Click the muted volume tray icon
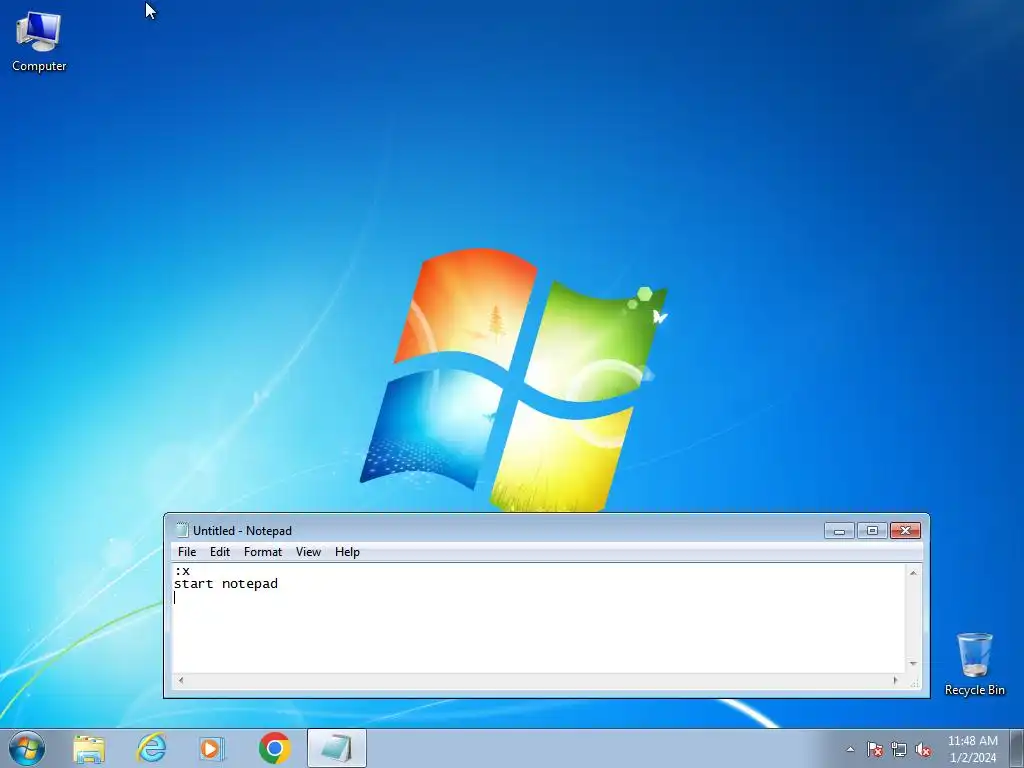This screenshot has height=768, width=1024. pyautogui.click(x=923, y=749)
